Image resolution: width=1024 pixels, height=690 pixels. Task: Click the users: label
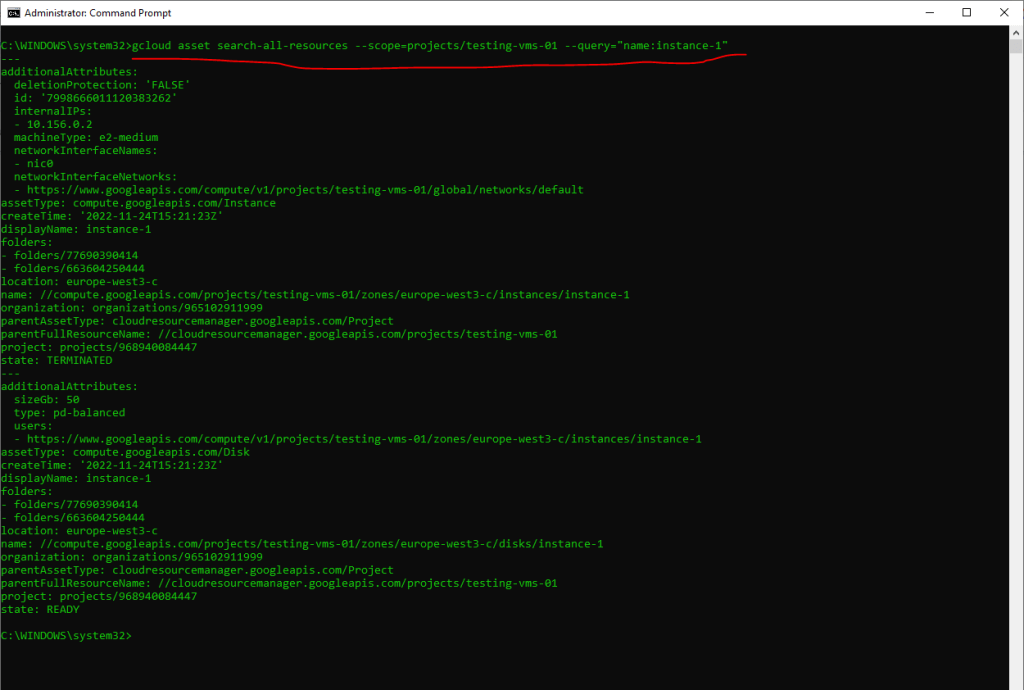(33, 426)
